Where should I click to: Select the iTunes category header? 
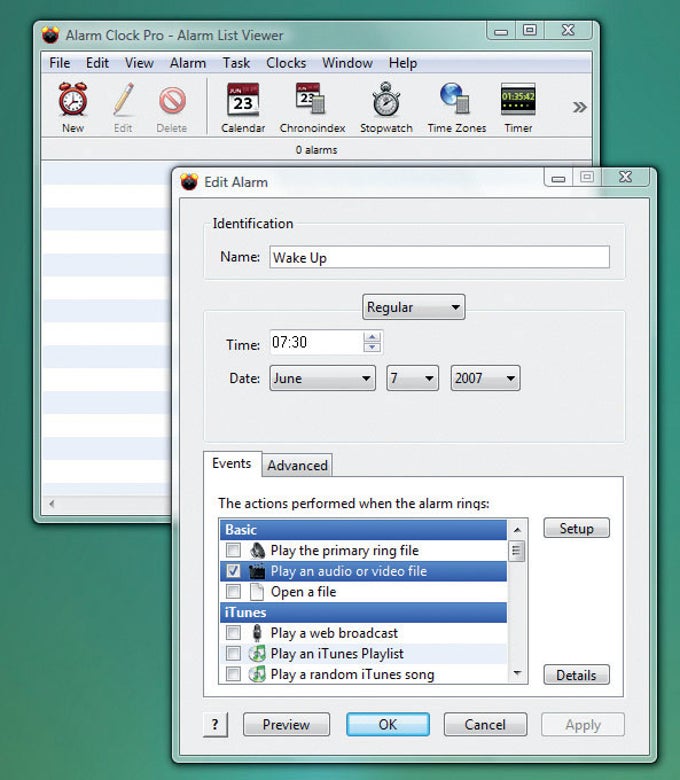tap(363, 612)
